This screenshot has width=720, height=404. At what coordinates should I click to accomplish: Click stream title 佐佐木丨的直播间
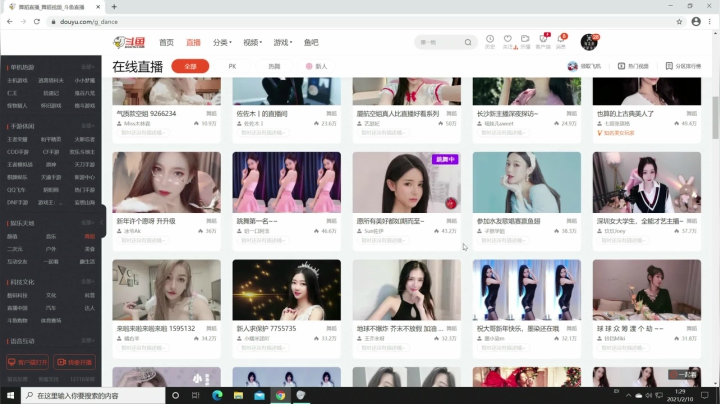tap(262, 113)
